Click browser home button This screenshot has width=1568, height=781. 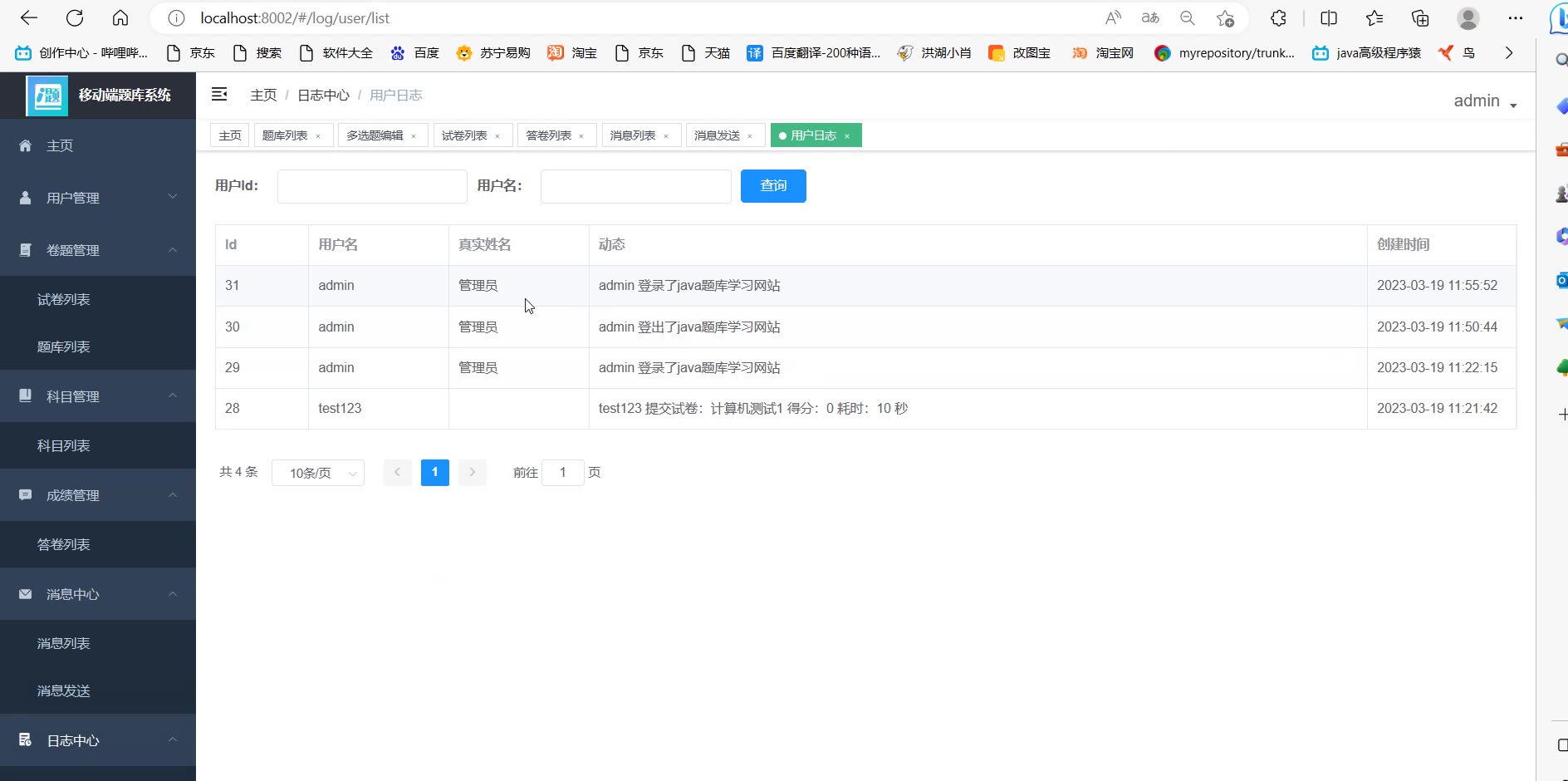120,17
